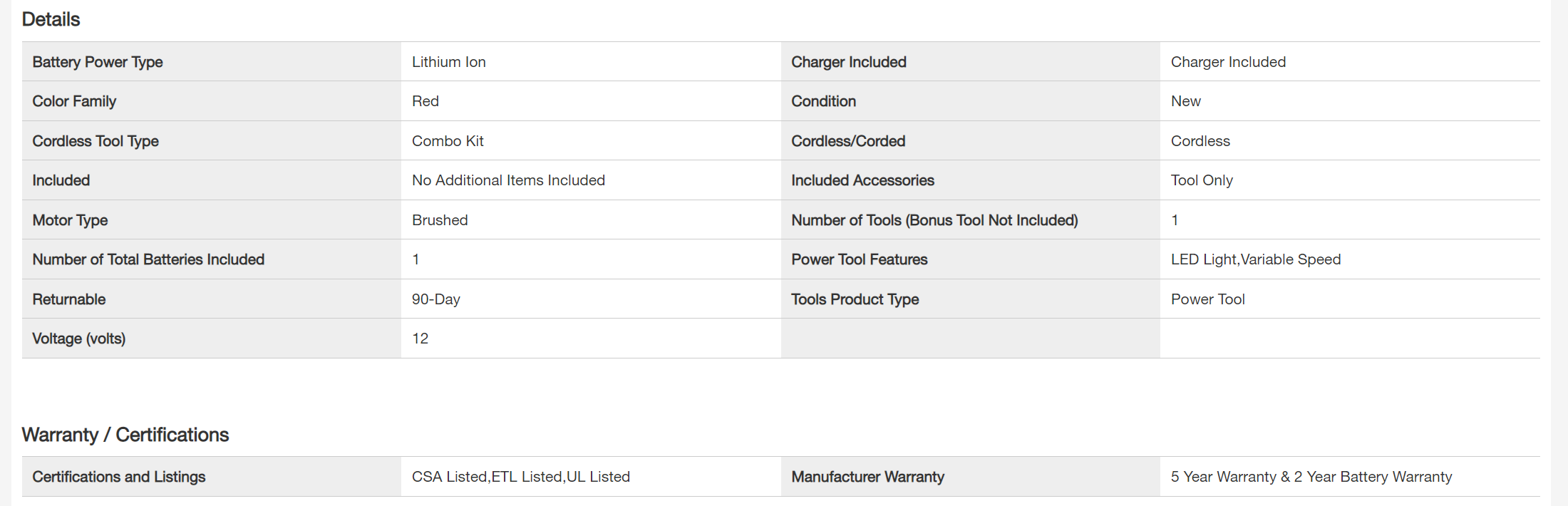The image size is (1568, 506).
Task: Click the 90-Day returnable value
Action: coord(436,299)
